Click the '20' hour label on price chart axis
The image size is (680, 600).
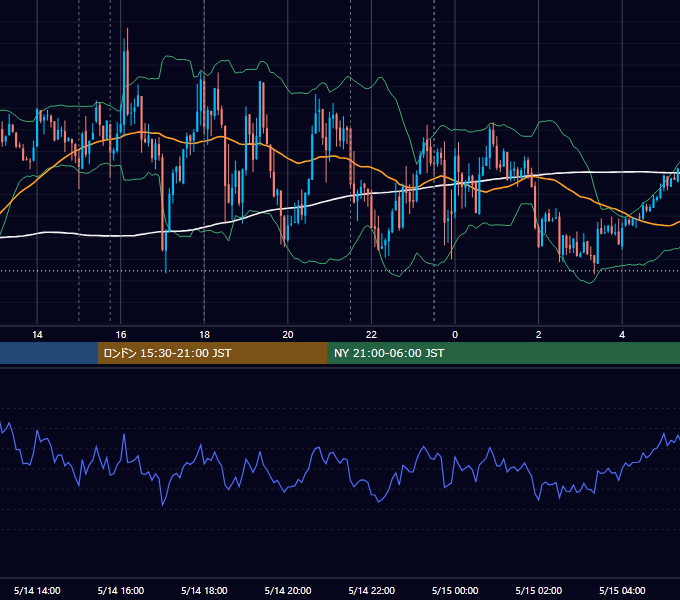tap(288, 335)
